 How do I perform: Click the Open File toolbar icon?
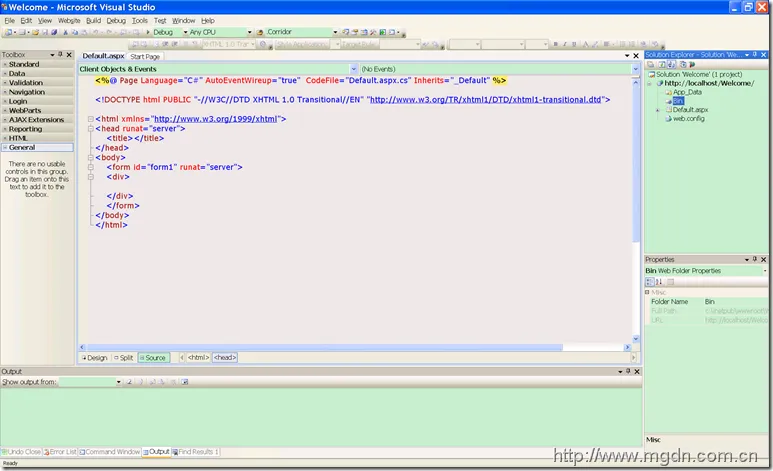tap(35, 32)
